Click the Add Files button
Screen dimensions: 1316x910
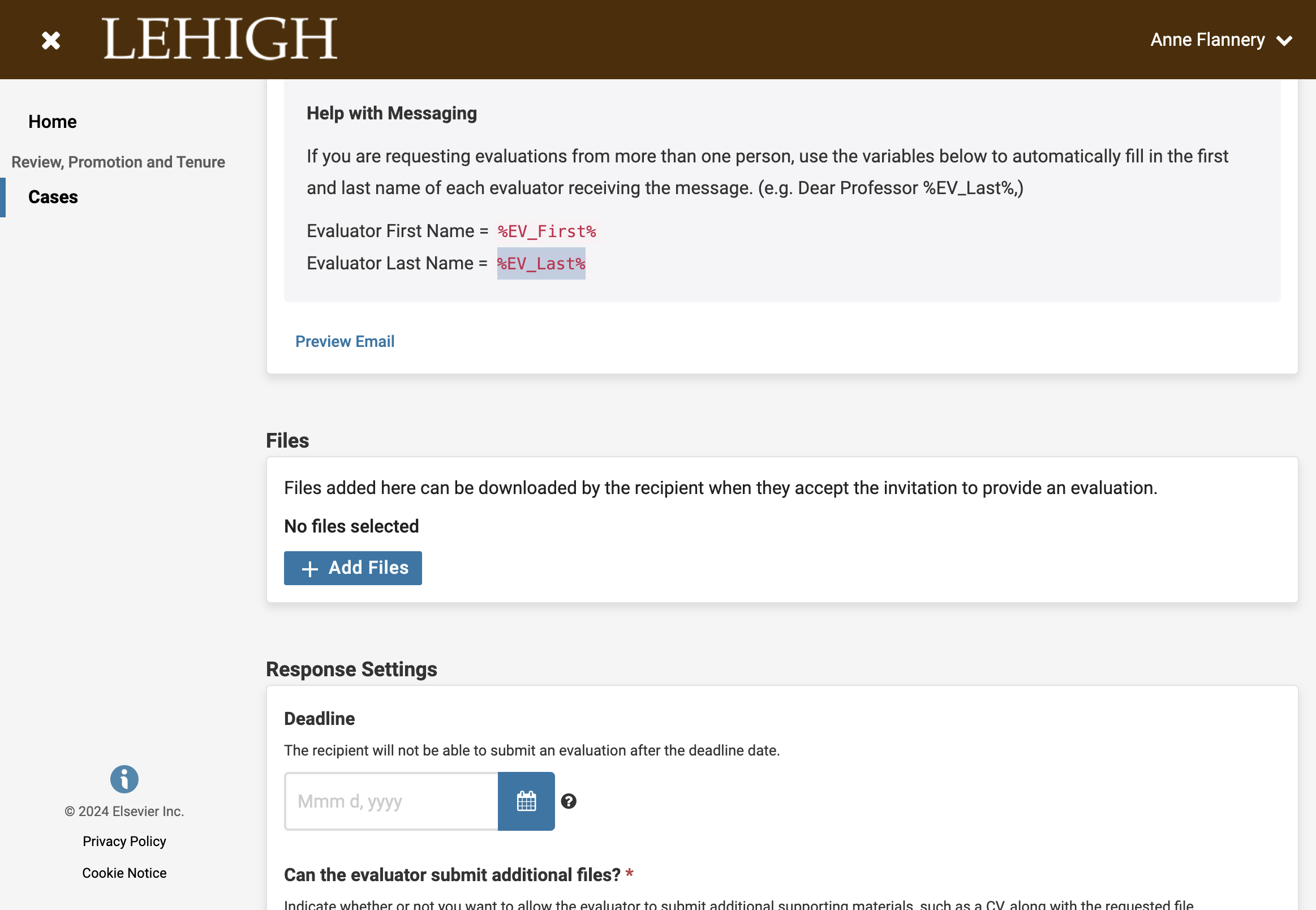(353, 568)
